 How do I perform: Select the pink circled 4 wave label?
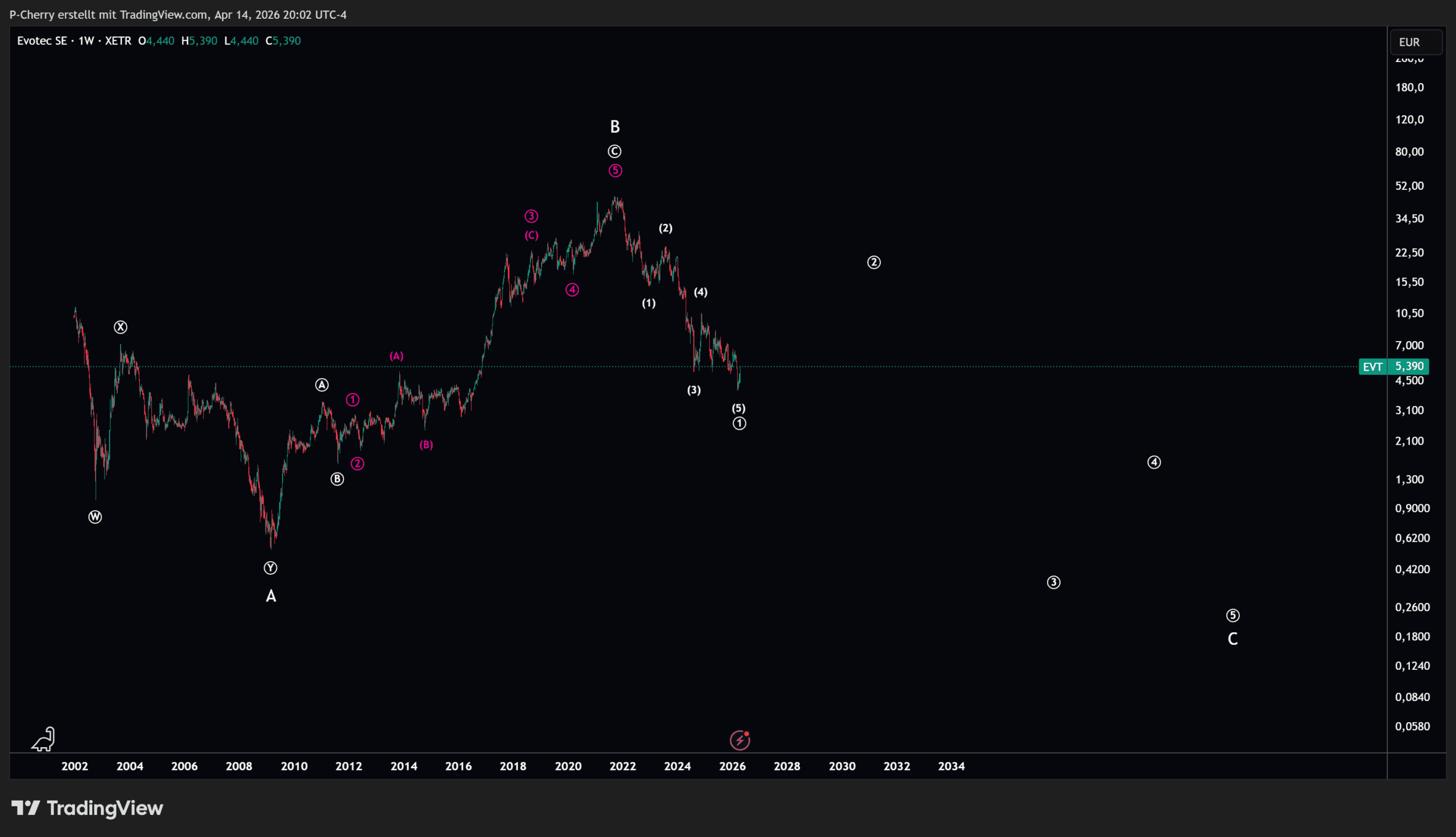(x=572, y=290)
